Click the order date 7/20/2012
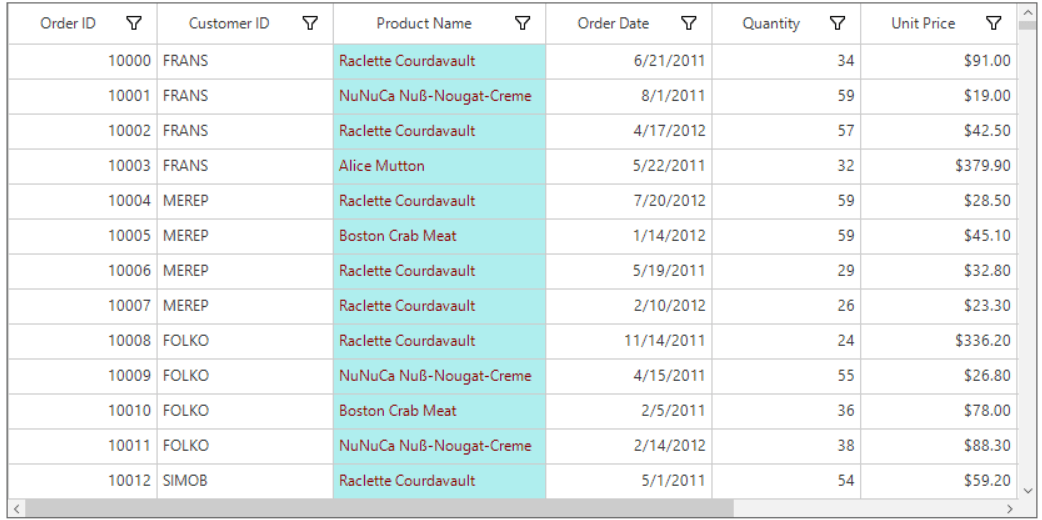Viewport: 1042px width, 520px height. (x=629, y=201)
